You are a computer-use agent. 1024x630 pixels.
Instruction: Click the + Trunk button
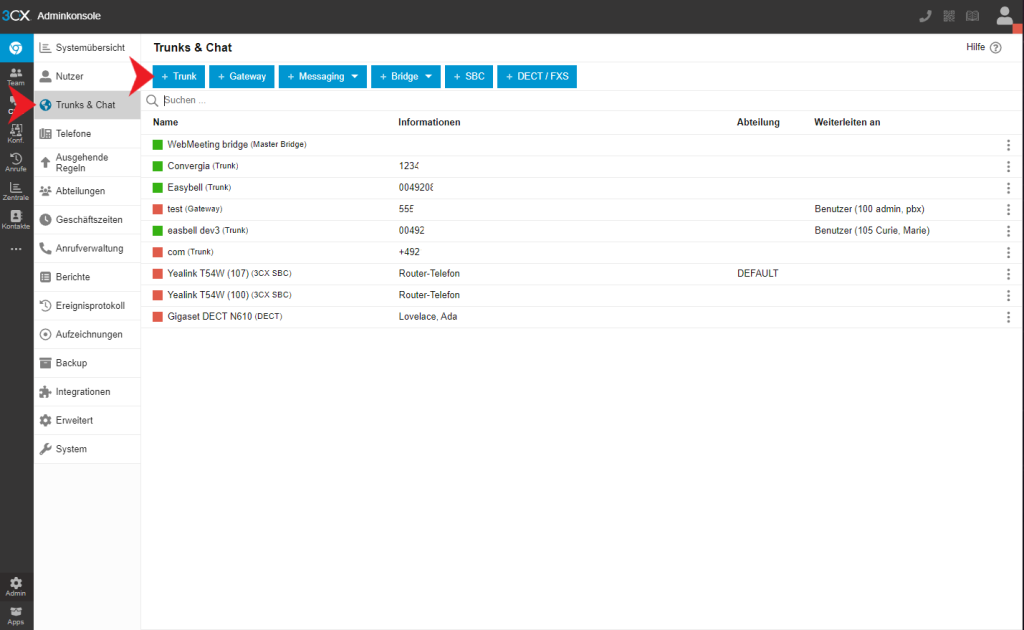[x=179, y=76]
